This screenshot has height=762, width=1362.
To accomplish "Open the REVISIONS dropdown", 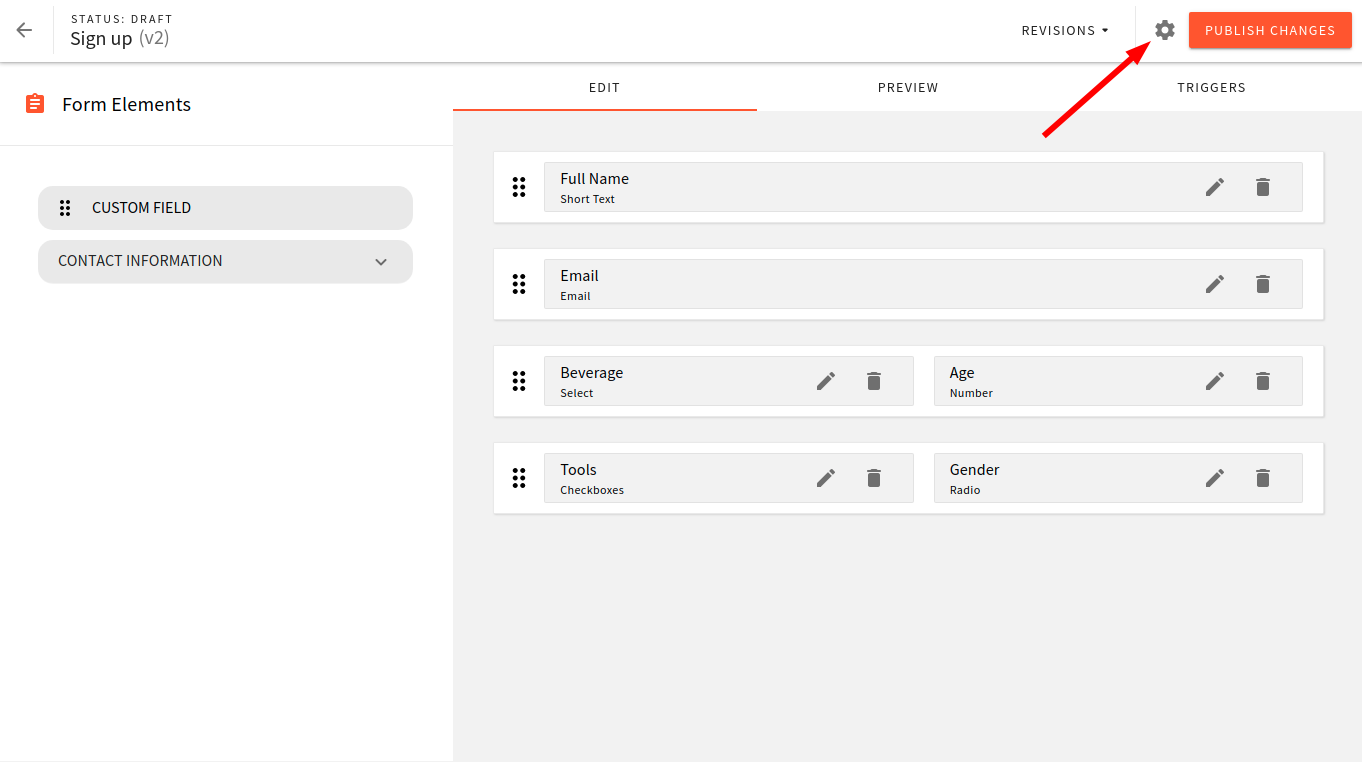I will [x=1064, y=30].
